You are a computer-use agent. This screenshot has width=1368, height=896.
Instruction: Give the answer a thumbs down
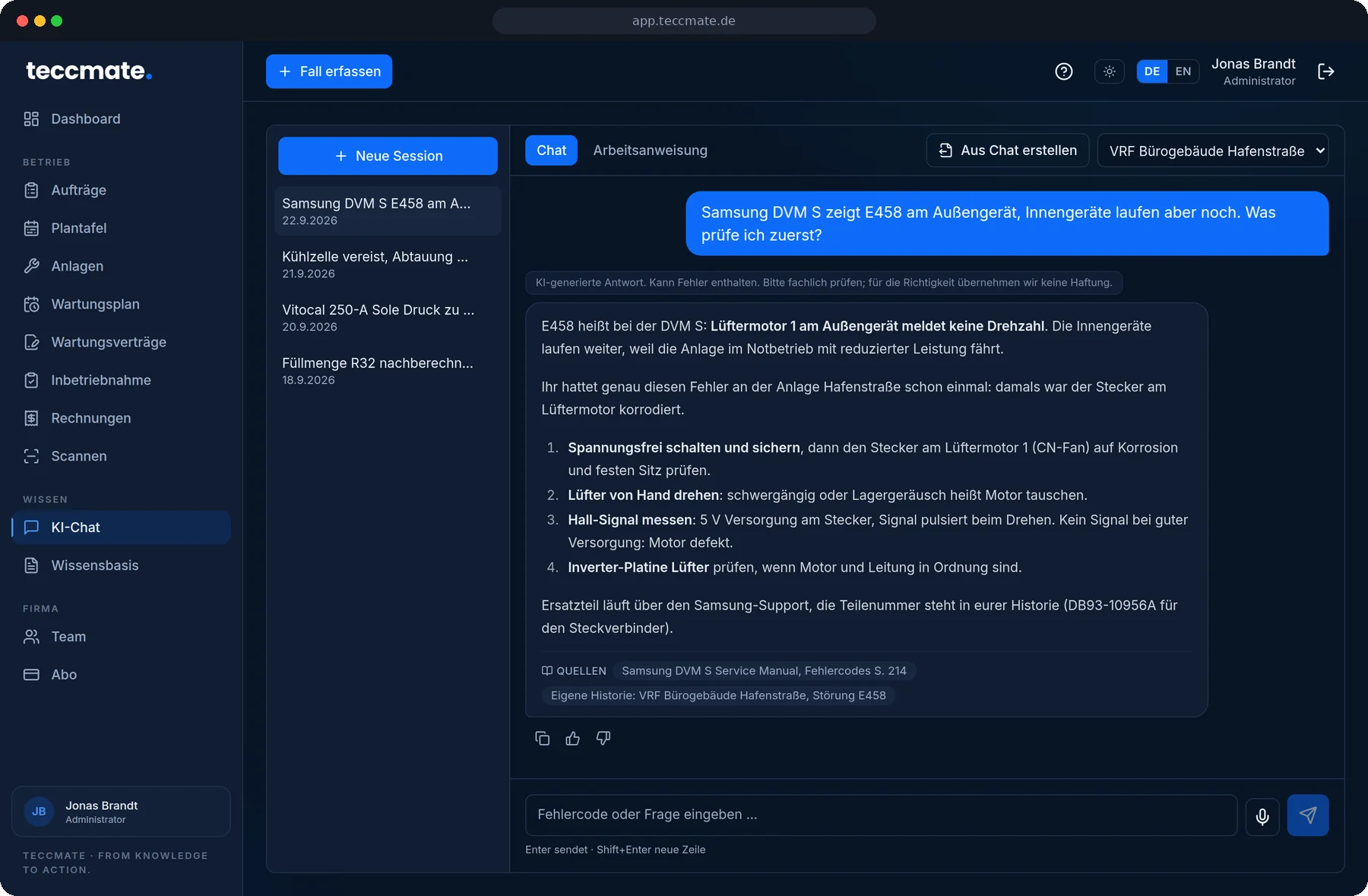coord(603,738)
